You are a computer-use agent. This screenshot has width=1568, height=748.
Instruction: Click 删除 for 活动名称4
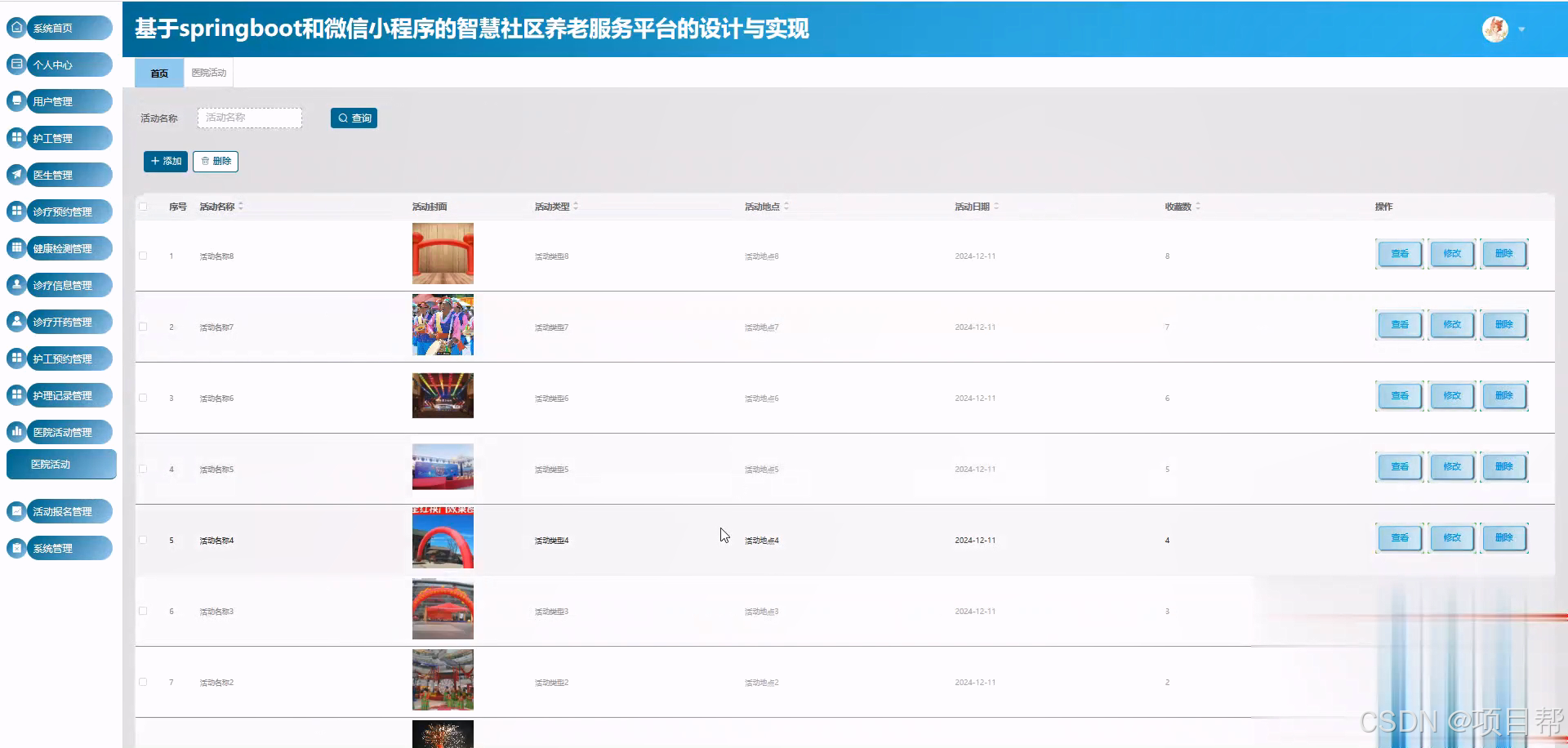pyautogui.click(x=1504, y=538)
